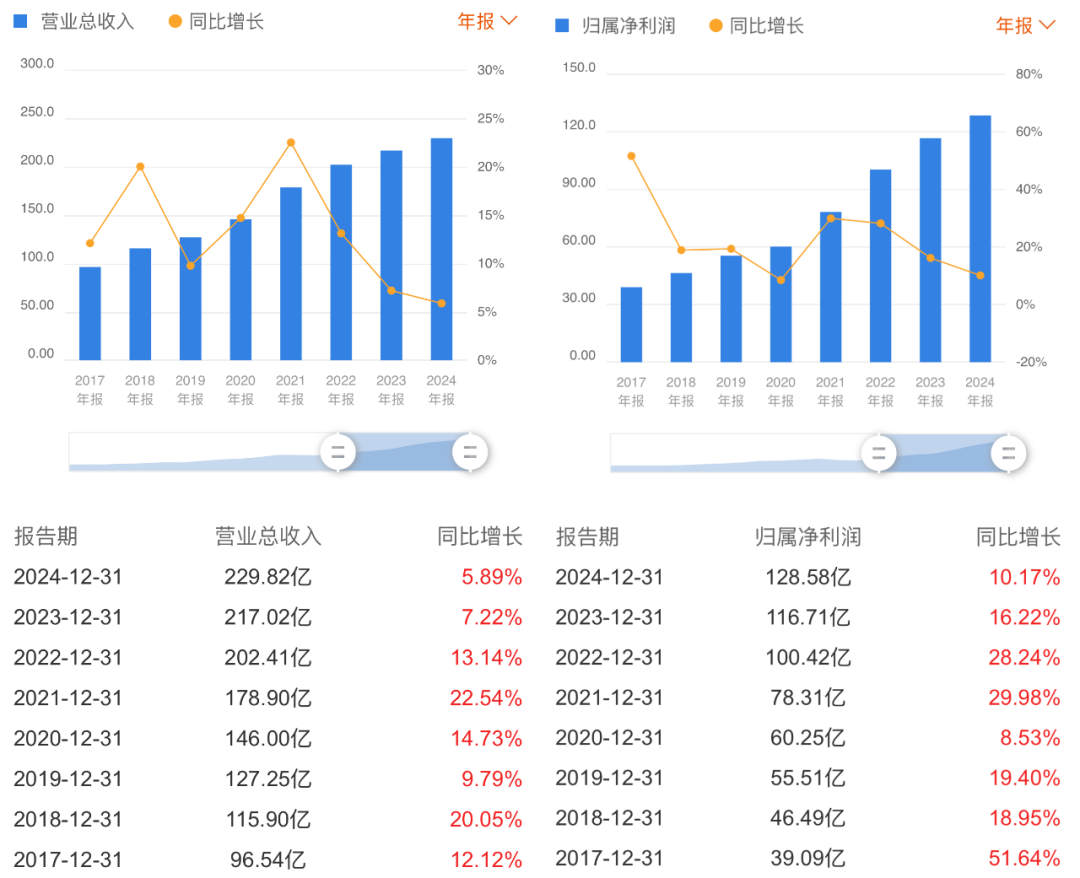Toggle the 归属净利润 blue legend square
Viewport: 1080px width, 878px height.
(562, 26)
